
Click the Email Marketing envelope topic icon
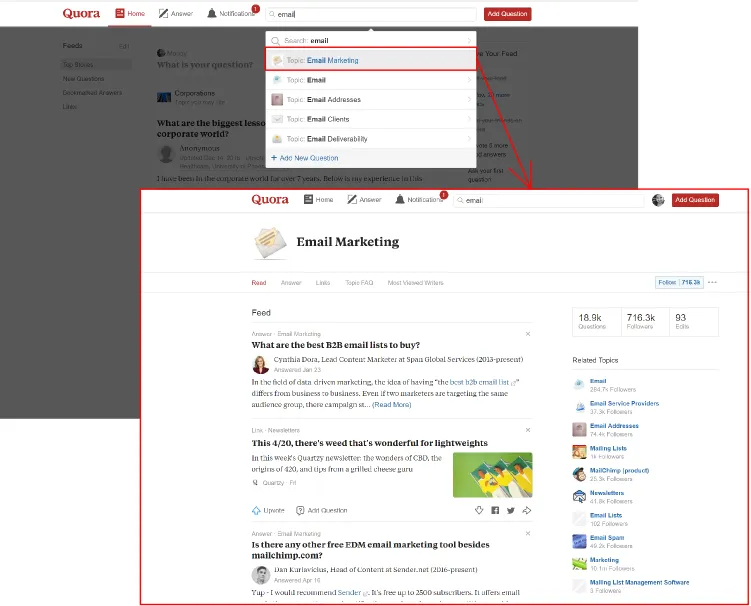pyautogui.click(x=270, y=242)
